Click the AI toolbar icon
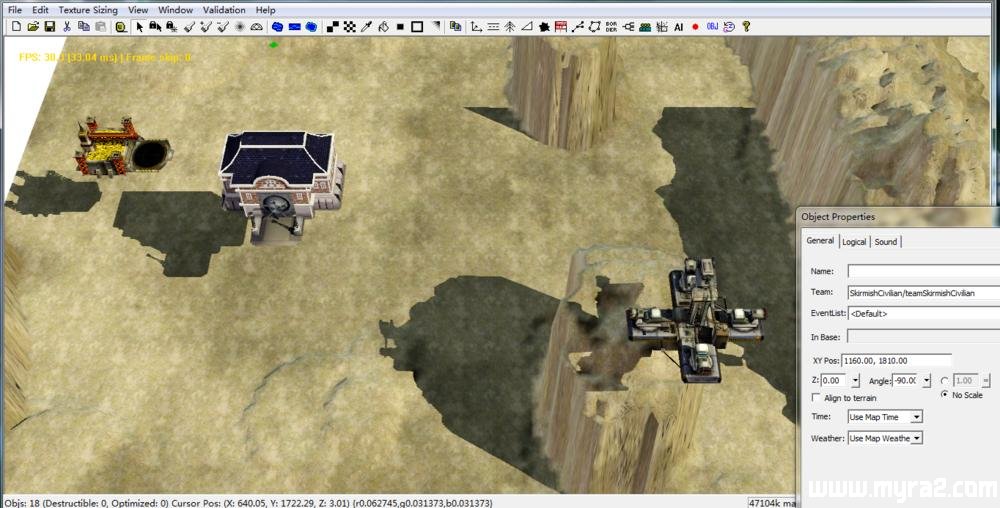The image size is (1000, 508). 679,26
